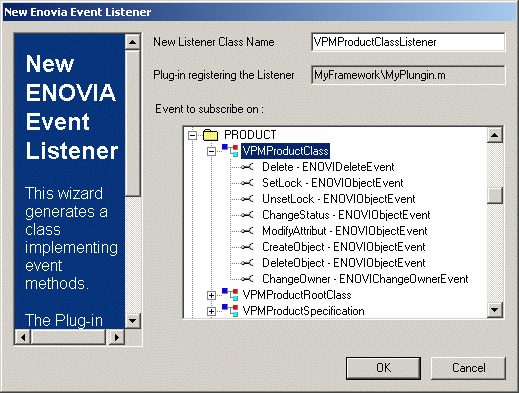This screenshot has width=519, height=393.
Task: Select ModifyAttribut - ENOVIObjectEvent event
Action: pyautogui.click(x=345, y=231)
